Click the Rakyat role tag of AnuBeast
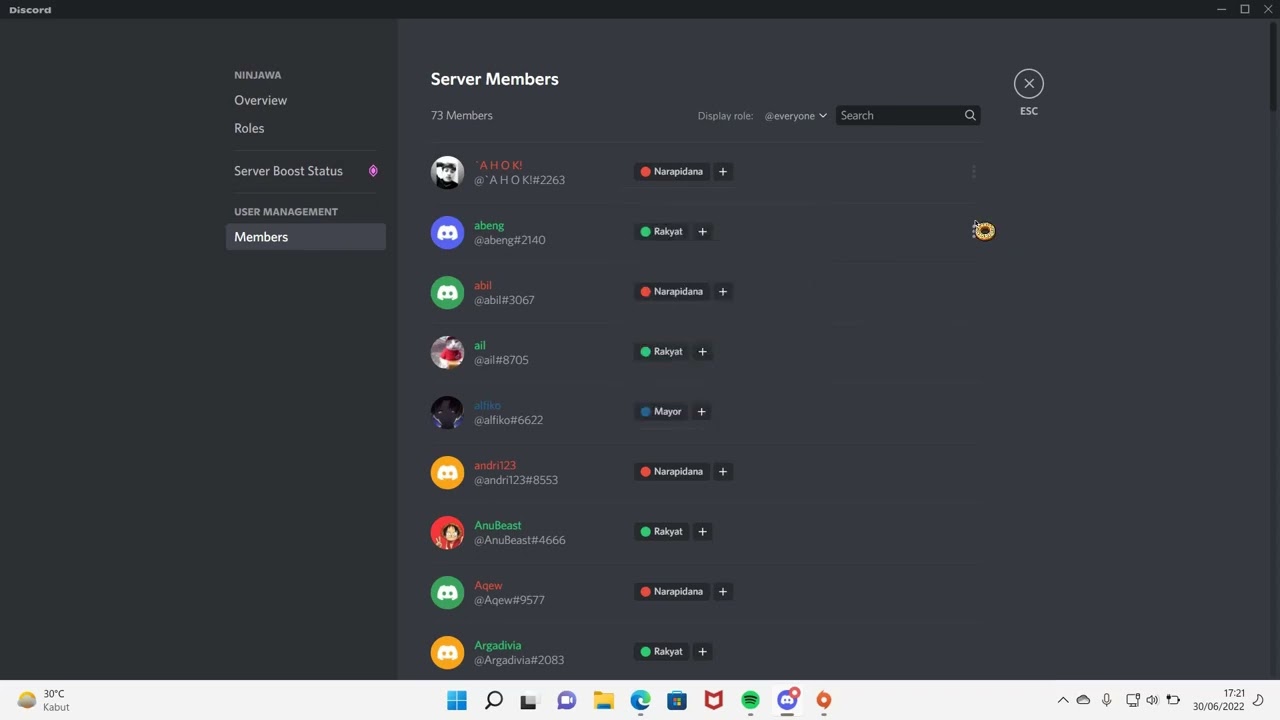1280x720 pixels. (x=662, y=532)
